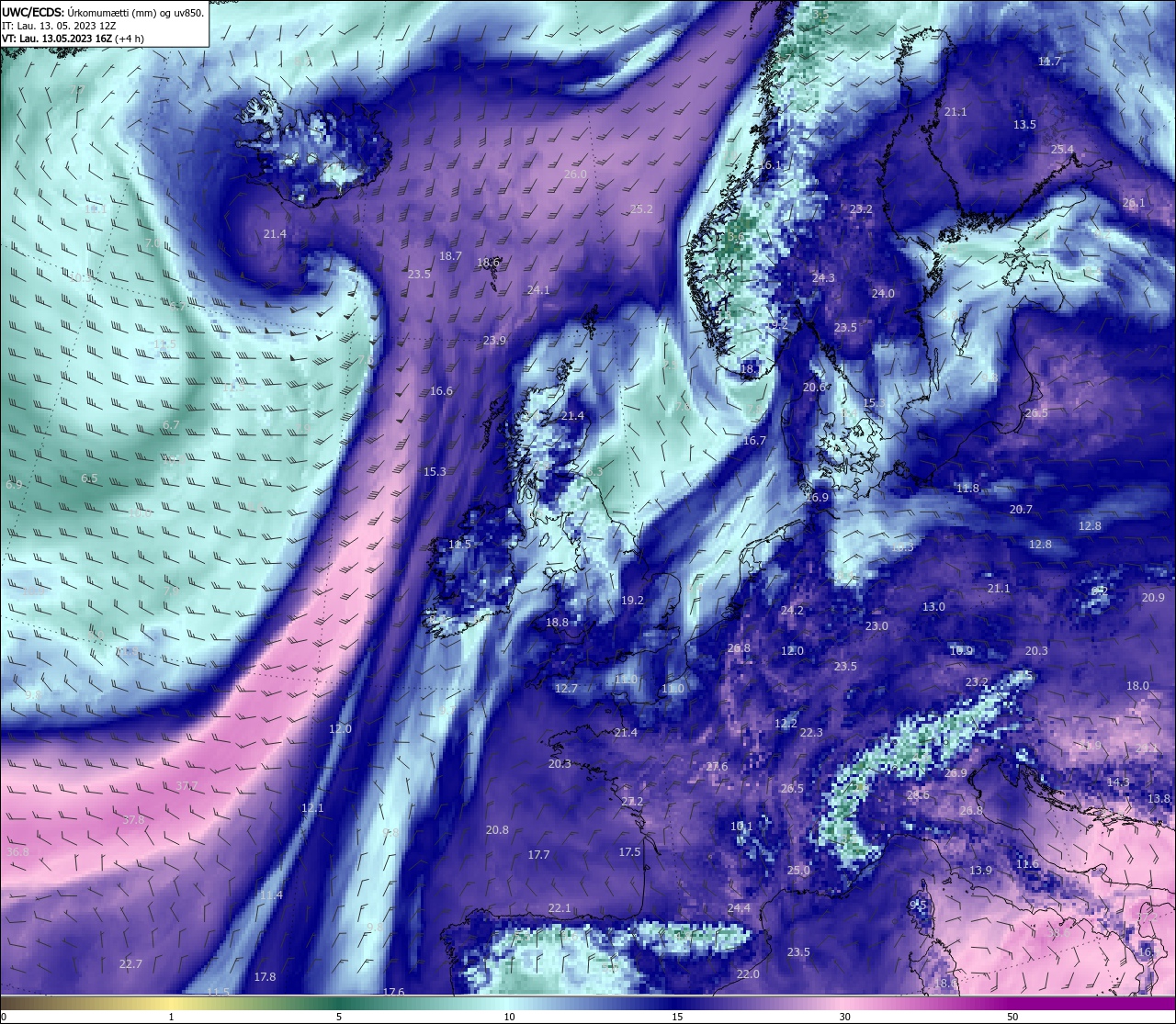The image size is (1176, 1024).
Task: Click the '12.2' value on the map
Action: click(x=786, y=724)
